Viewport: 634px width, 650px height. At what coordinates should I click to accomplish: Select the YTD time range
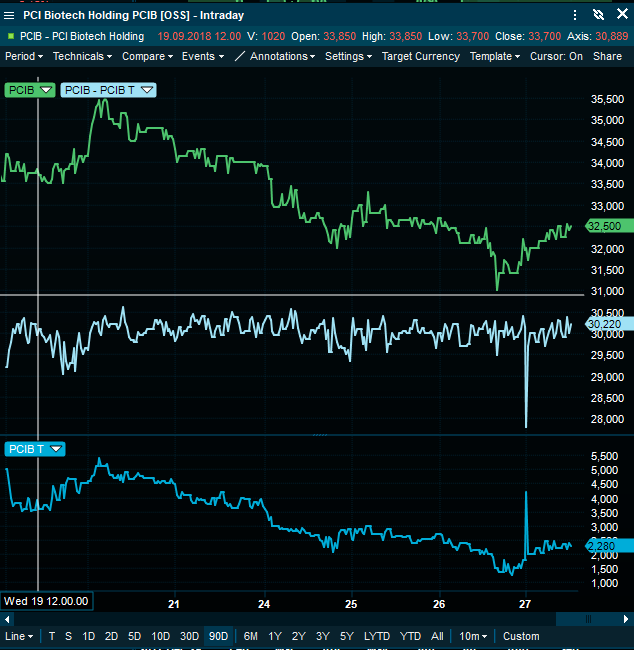pos(410,636)
